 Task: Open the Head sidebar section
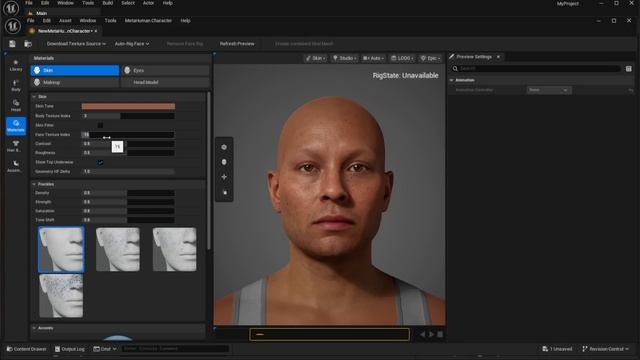click(16, 105)
